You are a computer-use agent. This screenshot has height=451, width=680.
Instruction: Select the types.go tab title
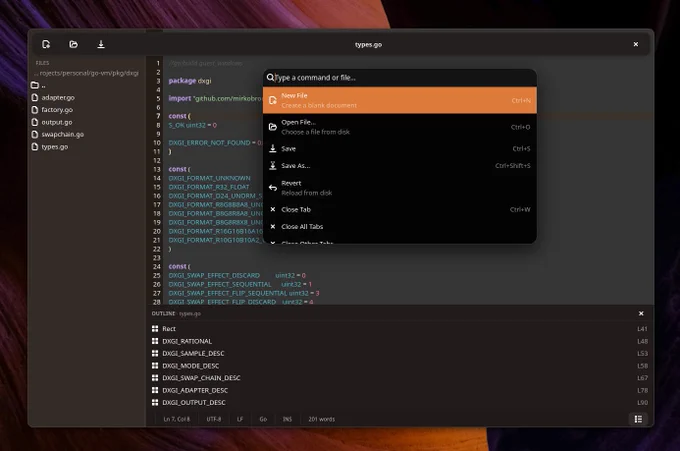point(368,45)
